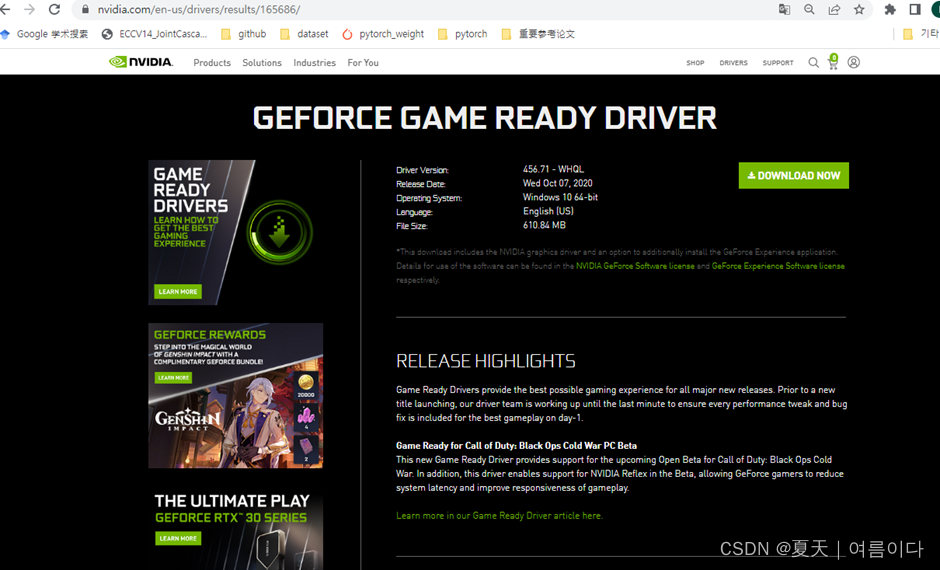Open the ECCV14_JointCasca bookmark

coord(155,34)
